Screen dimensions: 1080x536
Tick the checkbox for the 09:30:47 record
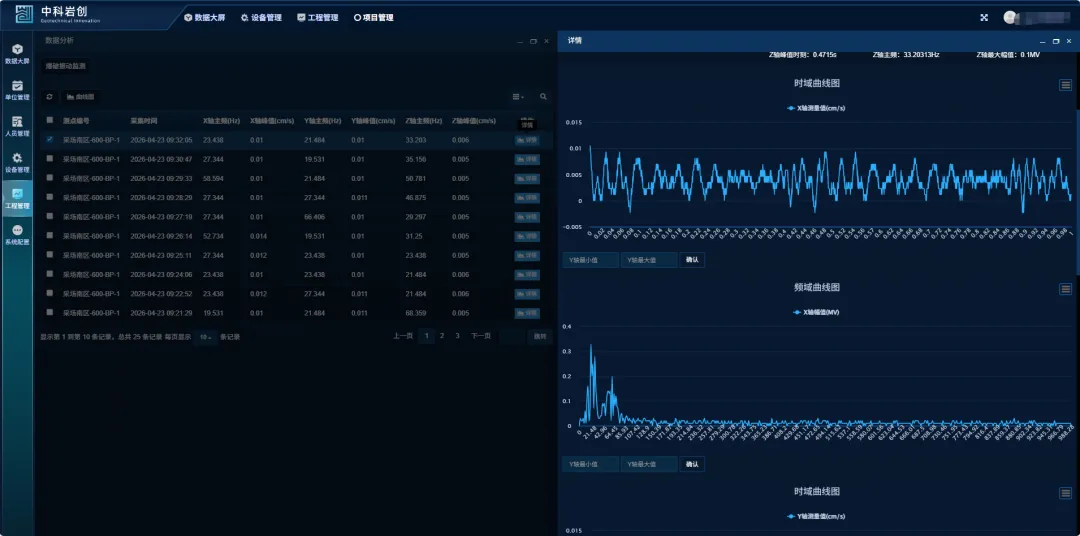[x=50, y=159]
